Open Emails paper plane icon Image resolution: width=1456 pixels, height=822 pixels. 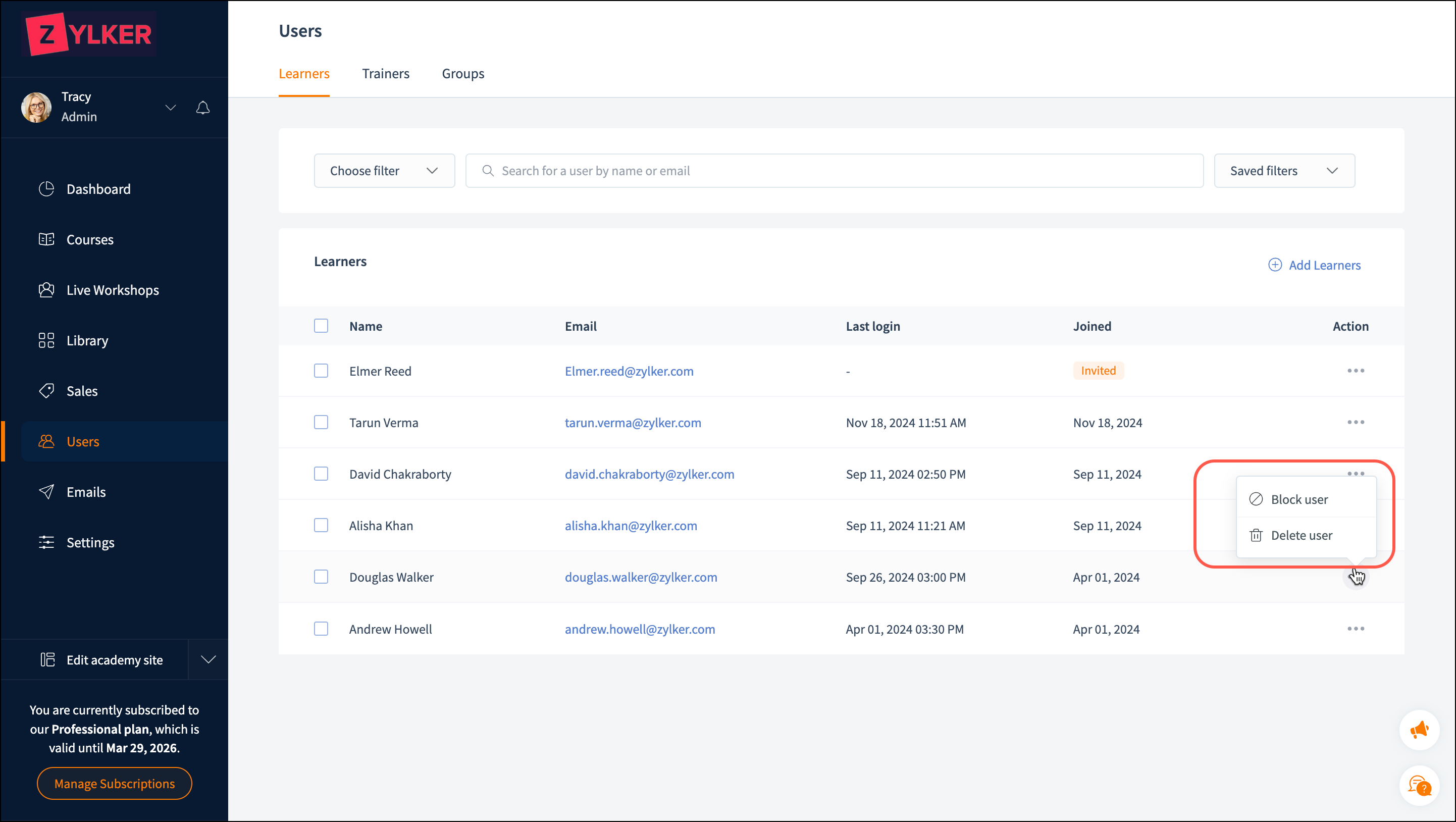tap(46, 492)
